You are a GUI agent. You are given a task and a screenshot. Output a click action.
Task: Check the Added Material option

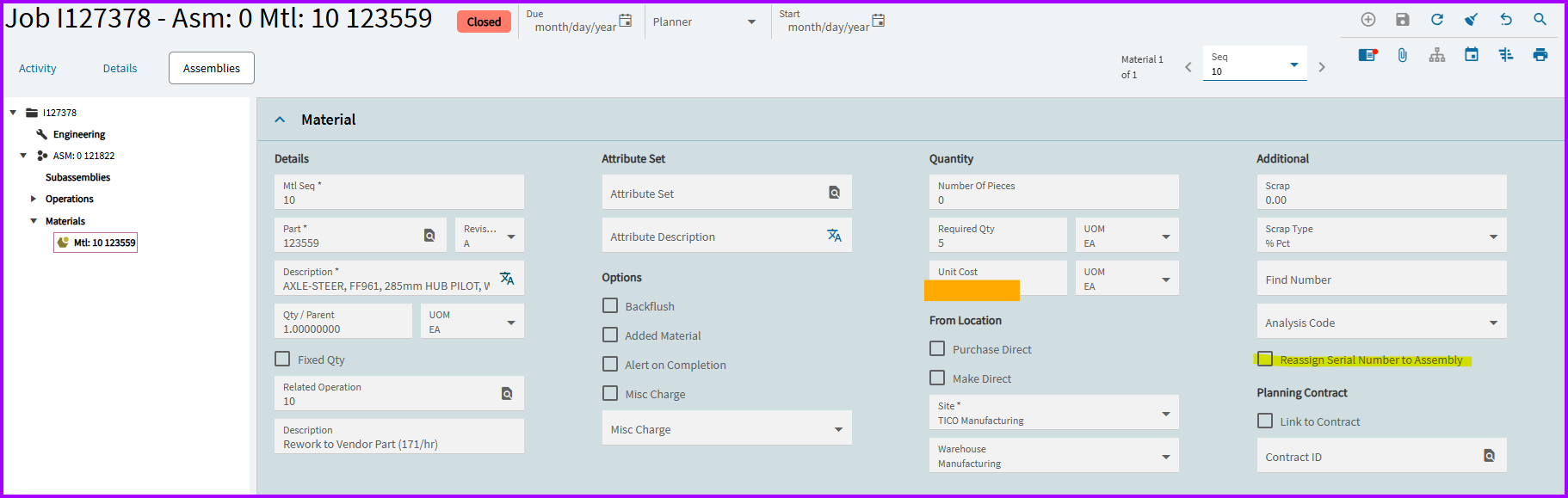tap(610, 335)
